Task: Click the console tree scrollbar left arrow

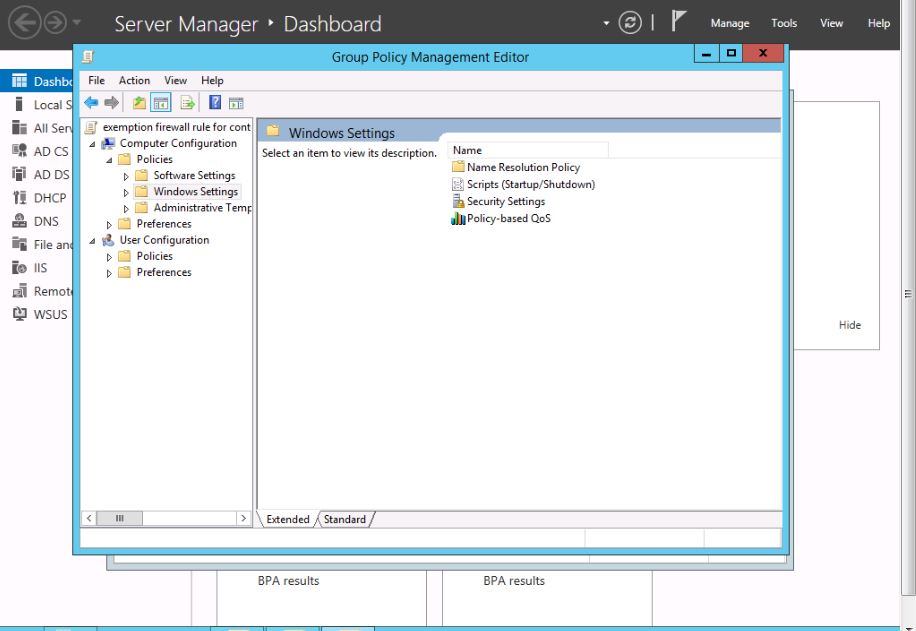Action: [x=89, y=518]
